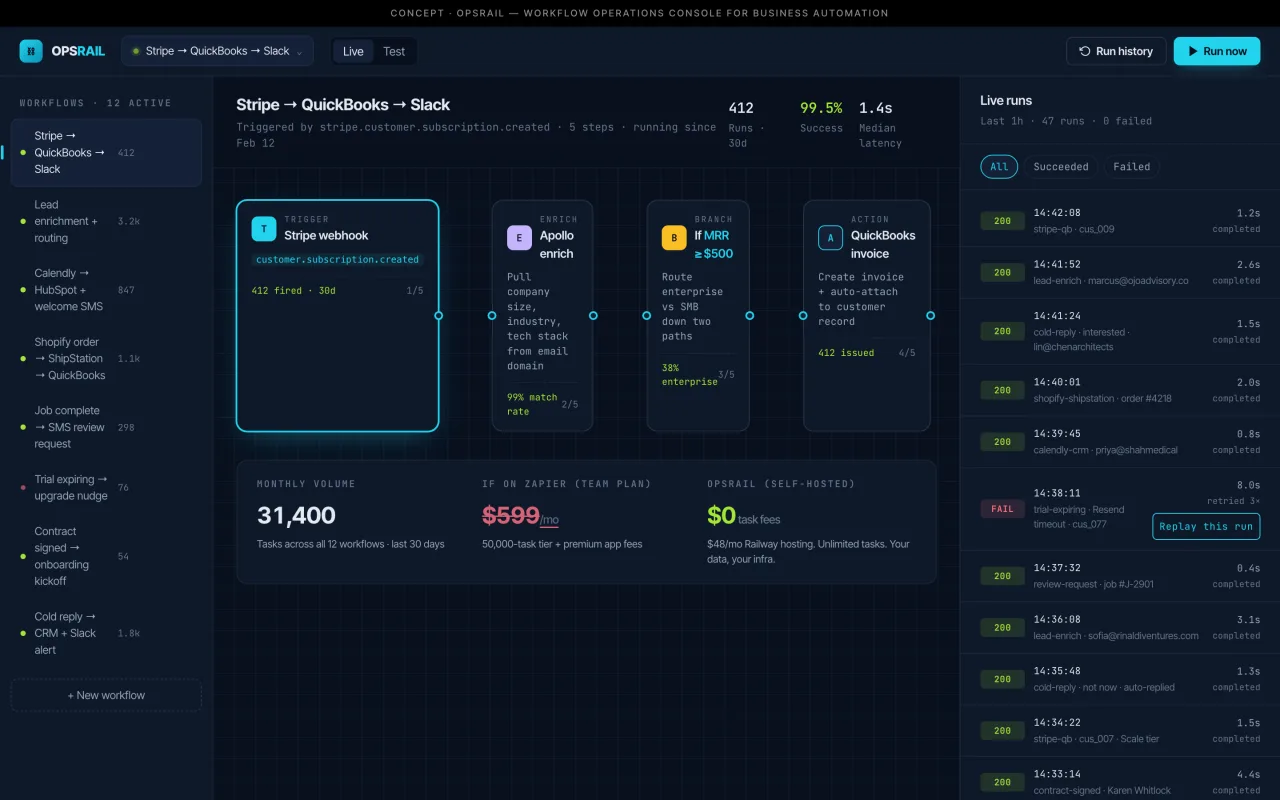Click the input connector on Apollo enrich node
This screenshot has height=800, width=1280.
pos(492,316)
